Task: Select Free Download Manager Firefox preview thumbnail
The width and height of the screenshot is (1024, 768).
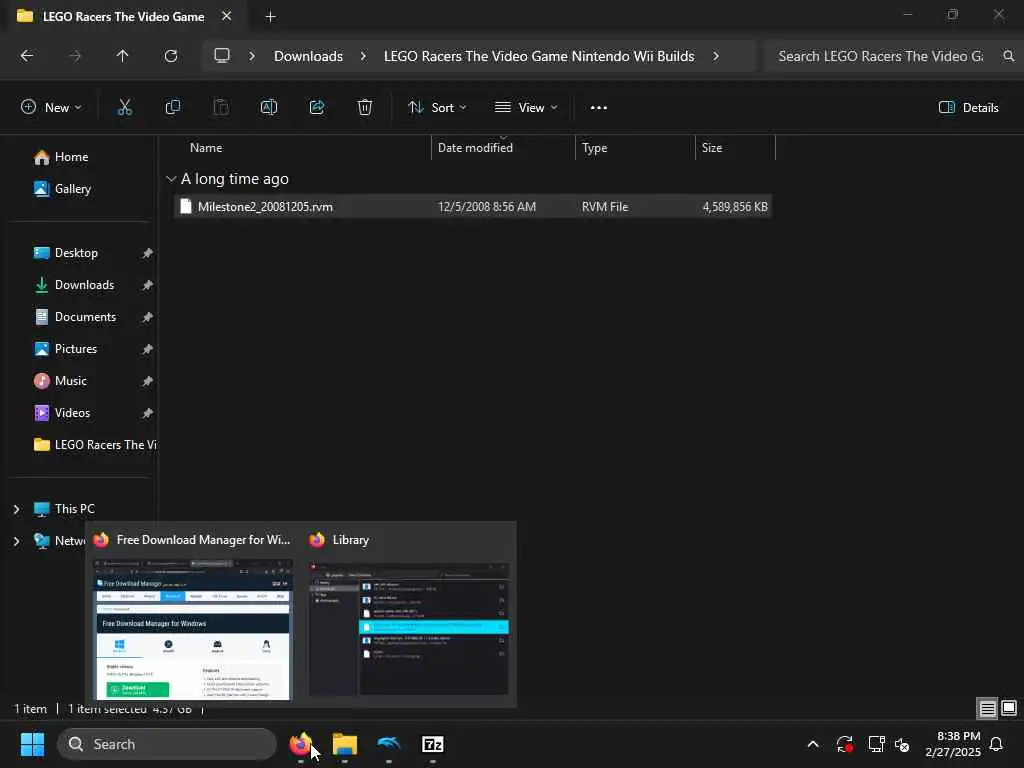Action: point(193,630)
